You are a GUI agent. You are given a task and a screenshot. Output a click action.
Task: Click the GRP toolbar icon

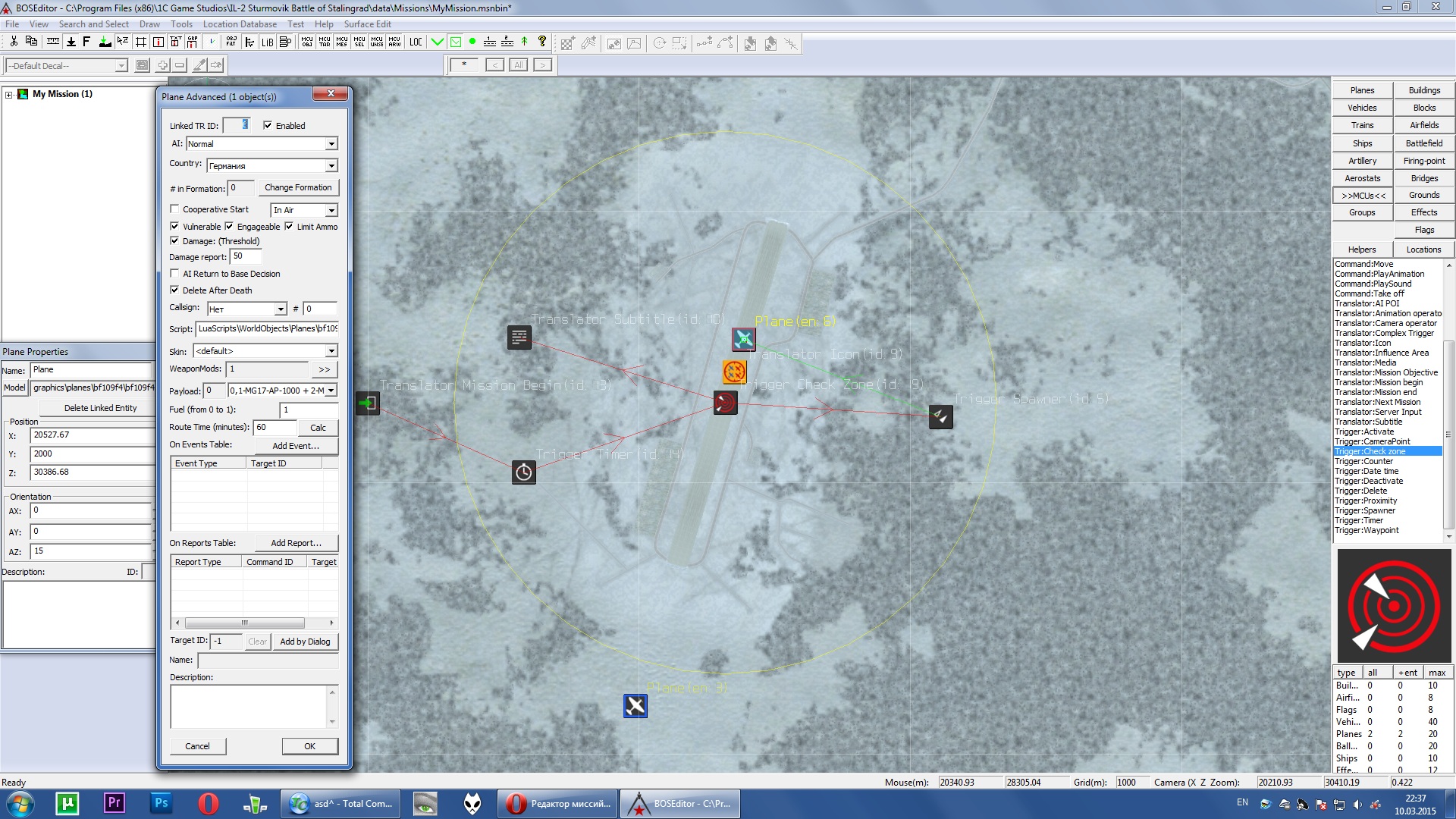pos(193,42)
